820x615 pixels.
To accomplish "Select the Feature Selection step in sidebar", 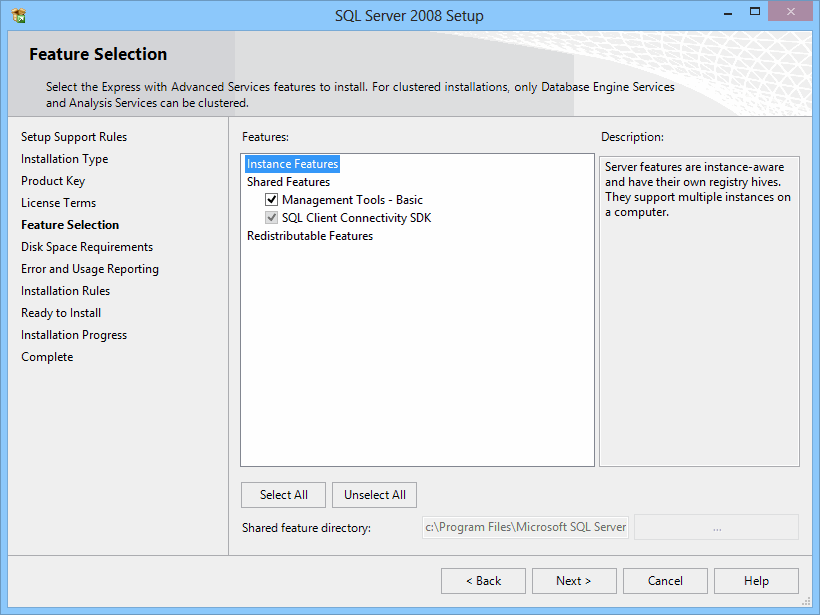I will 70,225.
